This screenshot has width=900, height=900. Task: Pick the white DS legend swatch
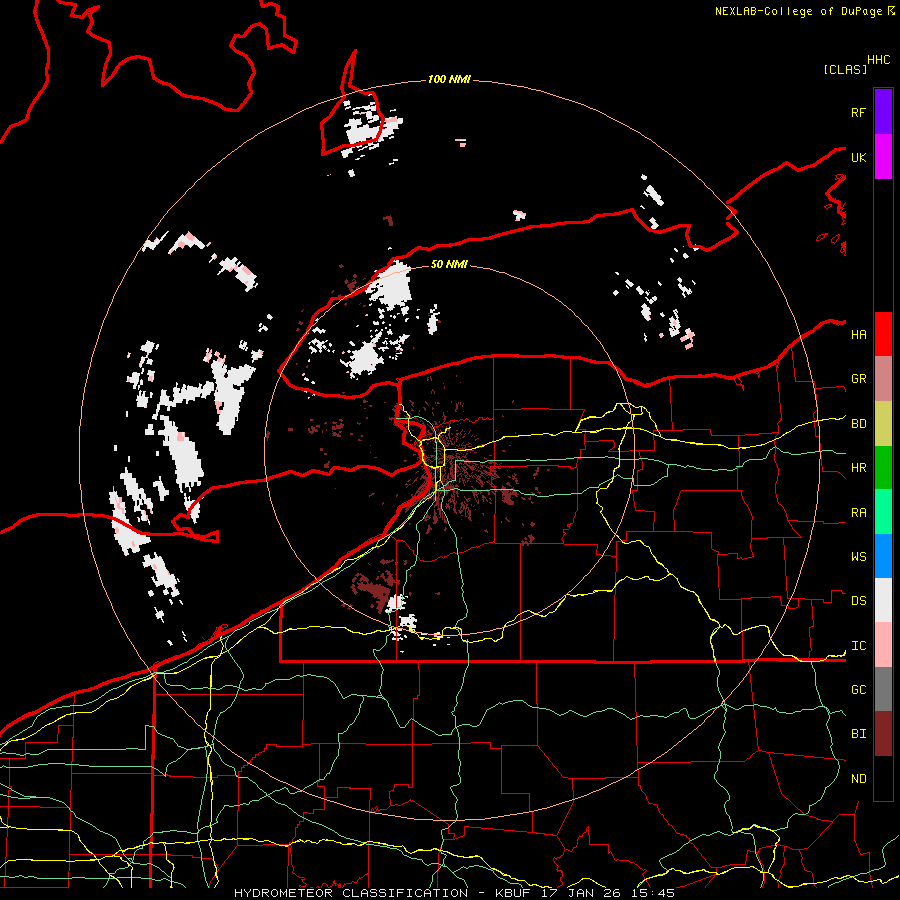coord(883,600)
